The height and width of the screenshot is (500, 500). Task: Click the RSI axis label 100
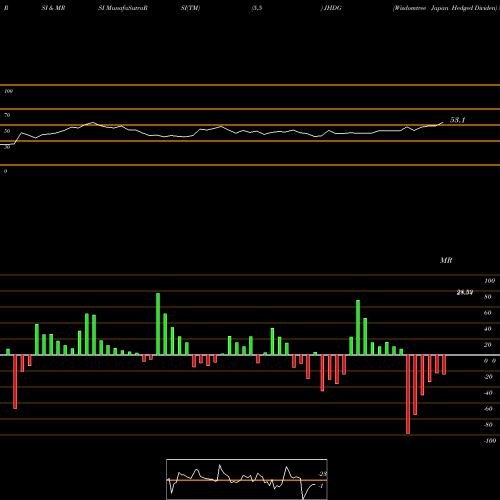[8, 91]
